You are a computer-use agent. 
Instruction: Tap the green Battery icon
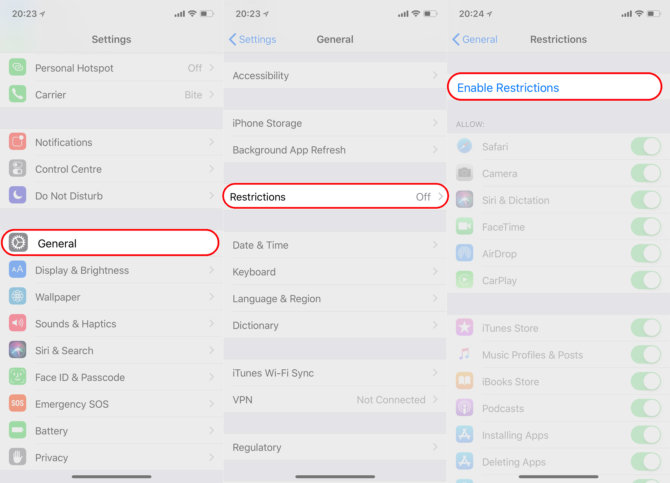[x=18, y=430]
